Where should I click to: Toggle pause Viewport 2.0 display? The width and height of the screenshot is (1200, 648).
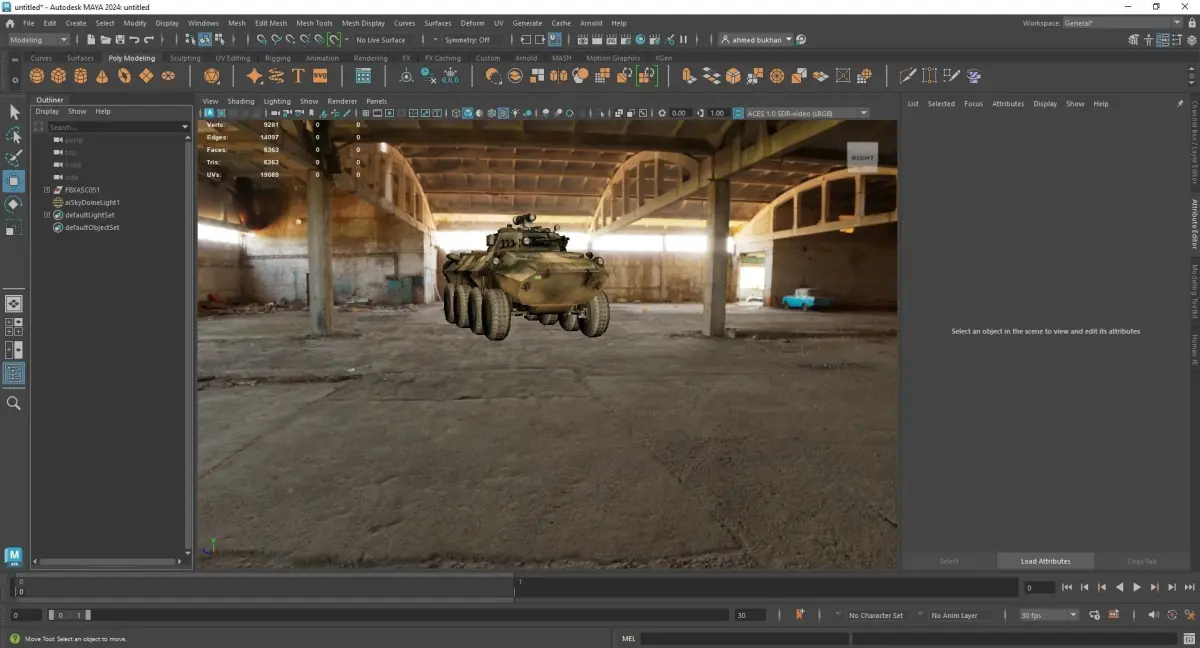click(x=685, y=40)
